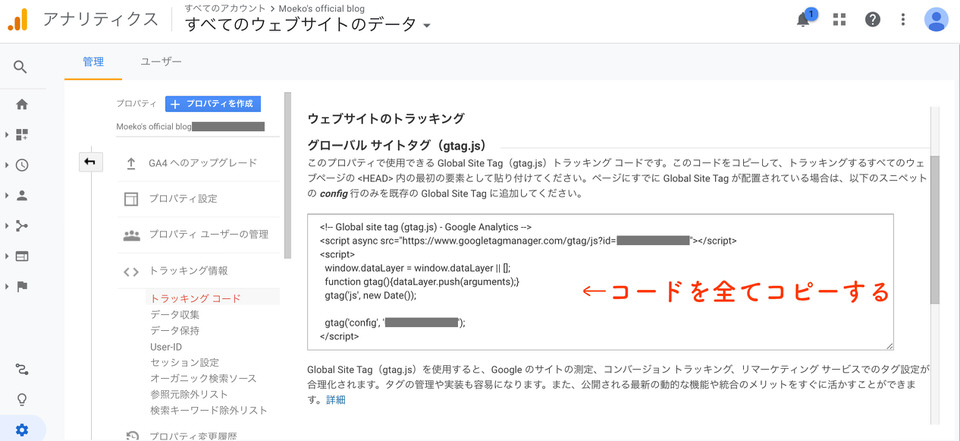This screenshot has width=960, height=441.
Task: Expand the Realtime sidebar section arrow
Action: coord(7,165)
